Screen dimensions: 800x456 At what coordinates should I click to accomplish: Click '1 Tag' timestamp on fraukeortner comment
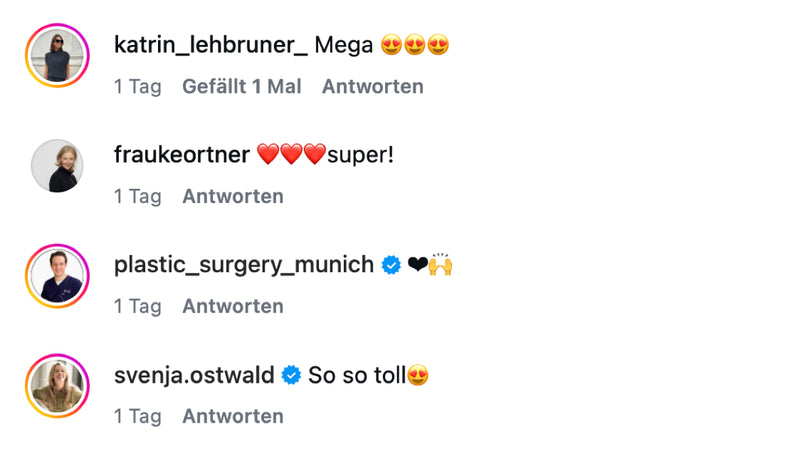click(x=138, y=197)
